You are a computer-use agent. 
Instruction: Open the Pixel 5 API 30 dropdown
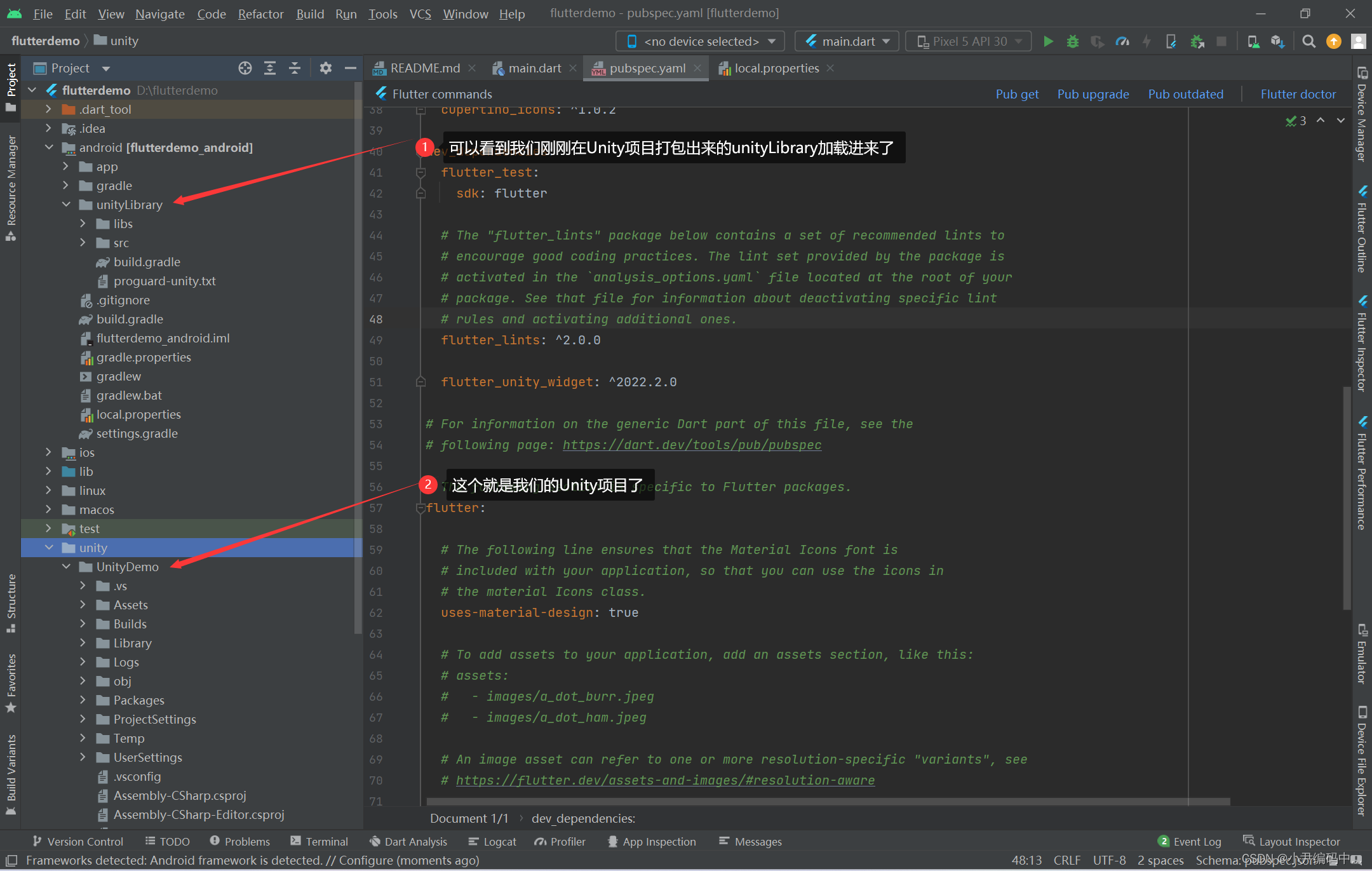(x=968, y=41)
